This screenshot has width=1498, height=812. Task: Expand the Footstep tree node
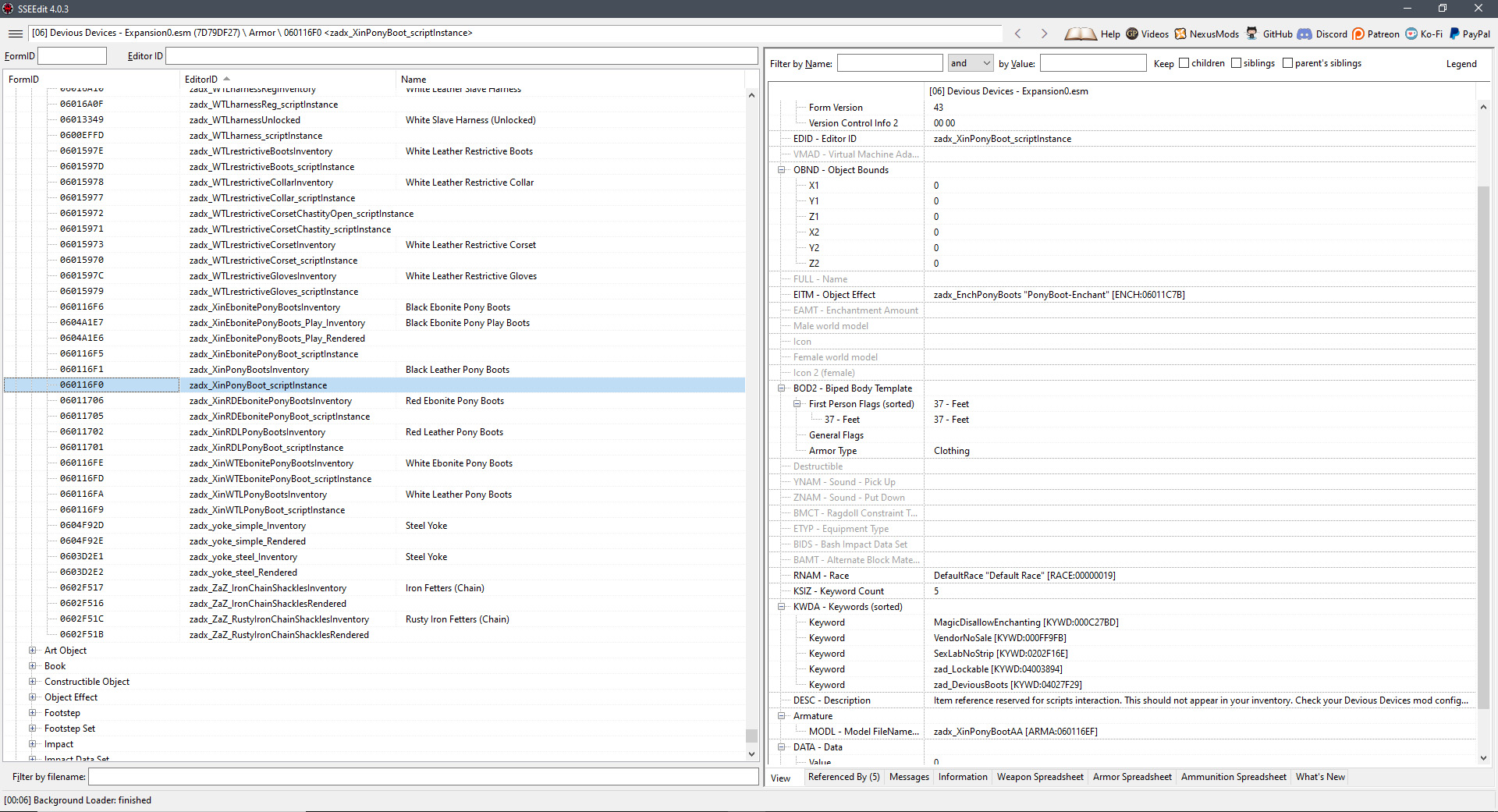coord(33,713)
